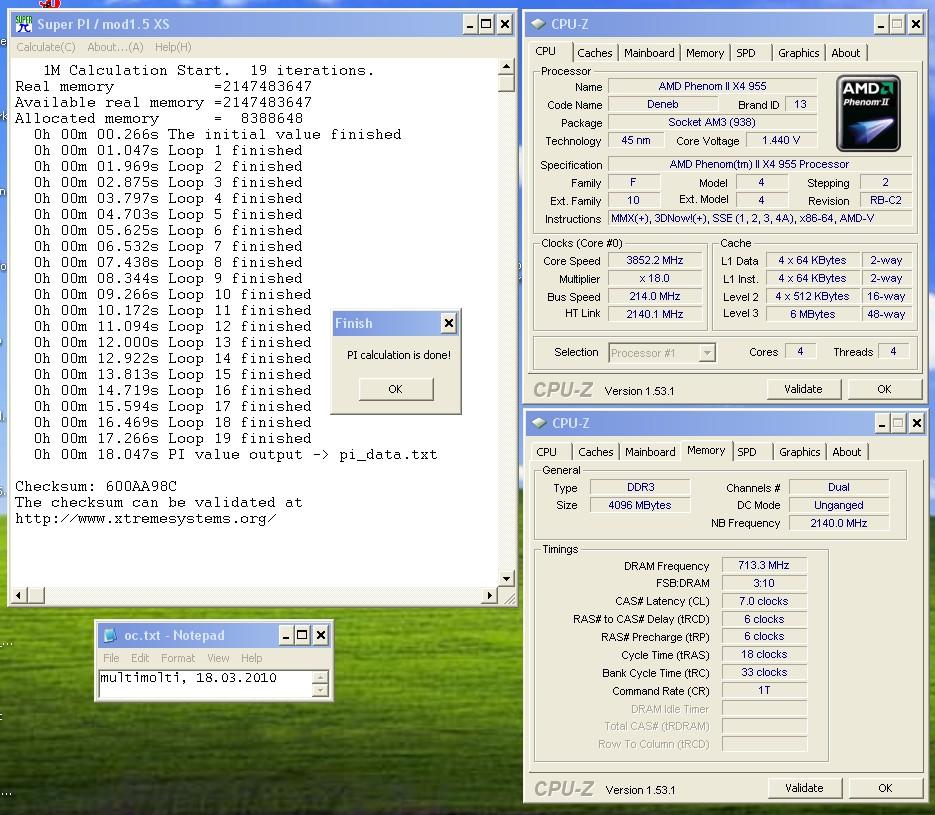The image size is (935, 815).
Task: Minimize the upper CPU-Z window
Action: click(881, 24)
